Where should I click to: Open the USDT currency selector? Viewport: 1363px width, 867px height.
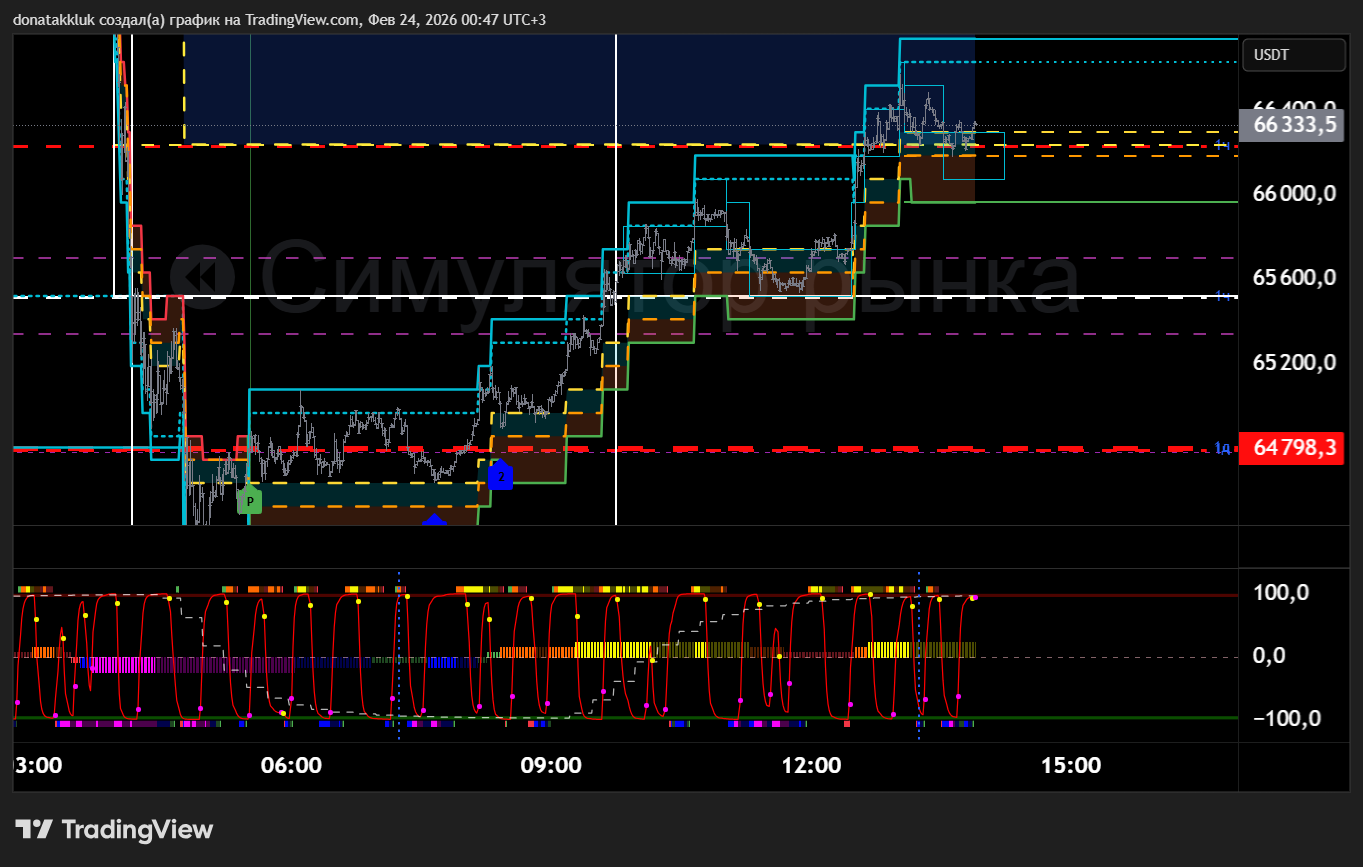1293,55
